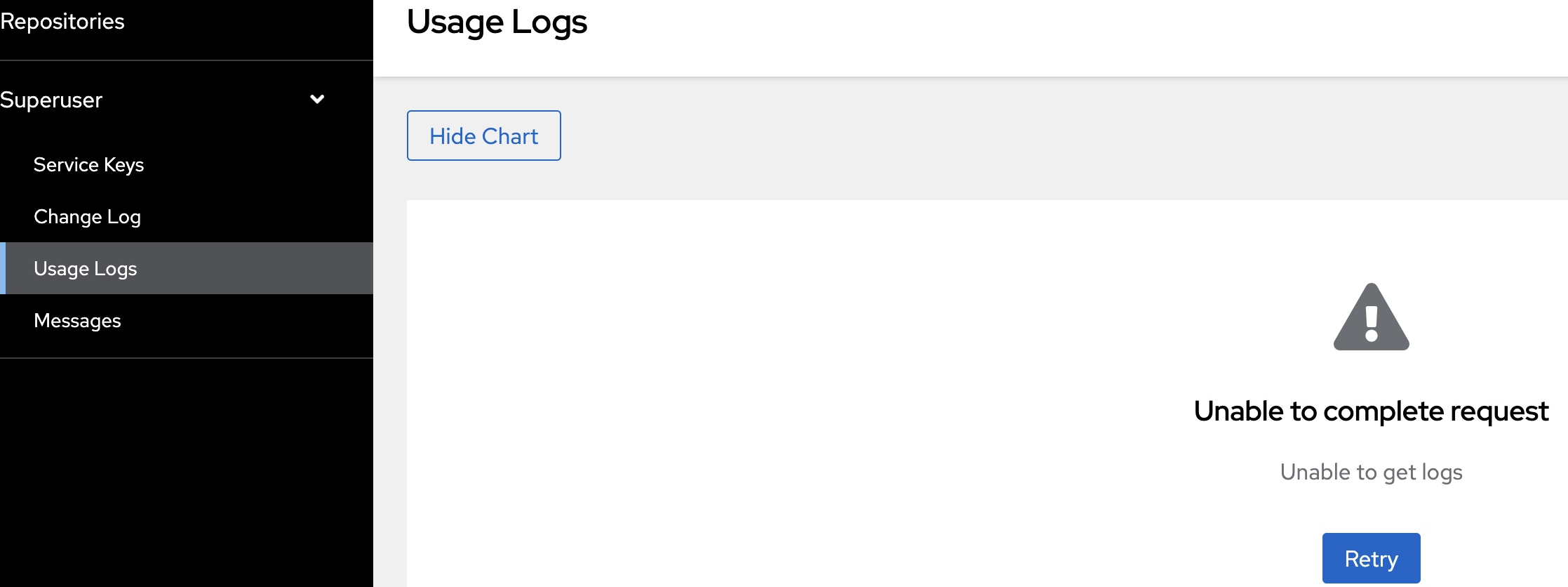This screenshot has width=1568, height=587.
Task: Click the white header bar beside the title
Action: 1052,35
